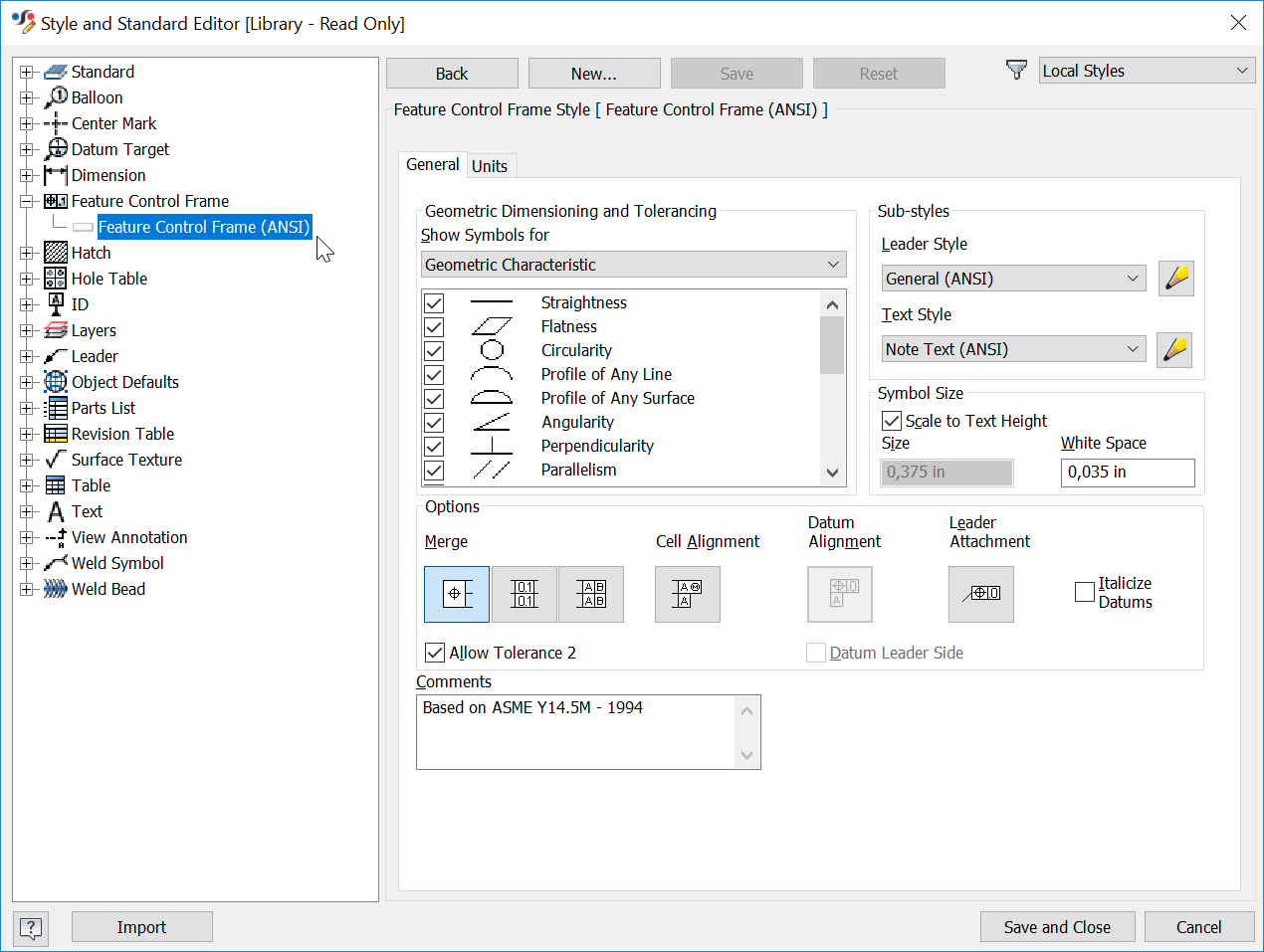Uncheck Allow Tolerance 2

[434, 652]
